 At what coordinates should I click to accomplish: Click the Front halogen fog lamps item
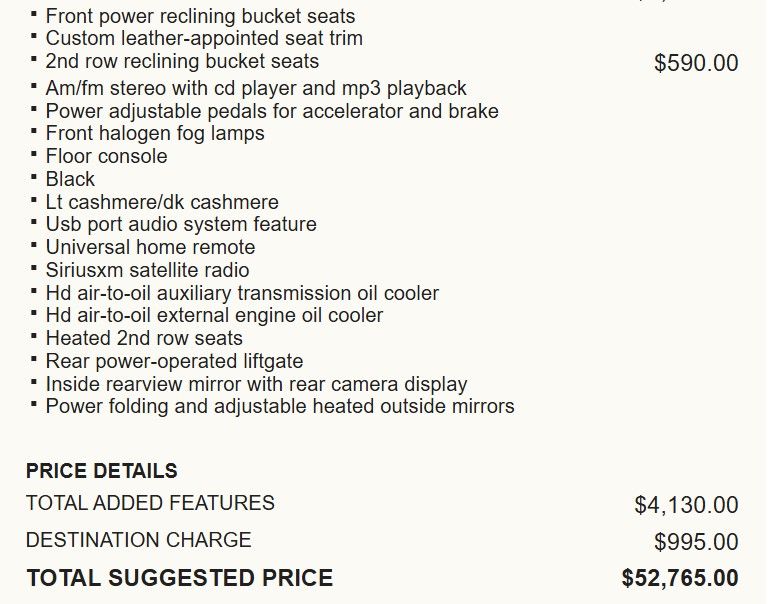tap(155, 133)
